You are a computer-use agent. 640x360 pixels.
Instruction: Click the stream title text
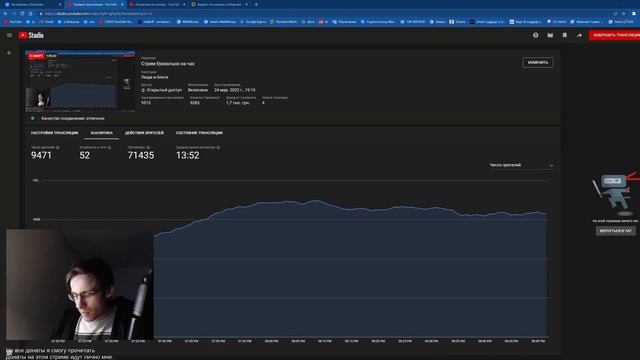click(x=168, y=64)
